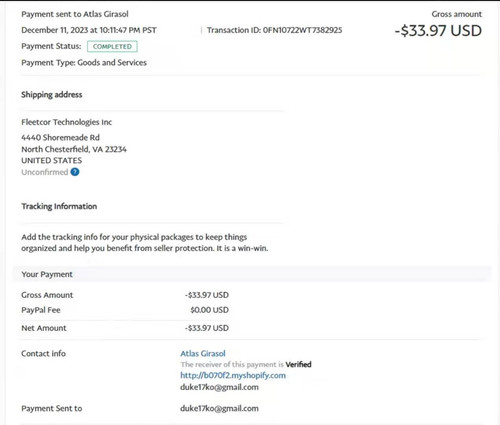This screenshot has height=425, width=500.
Task: Click the Net Amount -$33.97 USD value
Action: point(207,328)
